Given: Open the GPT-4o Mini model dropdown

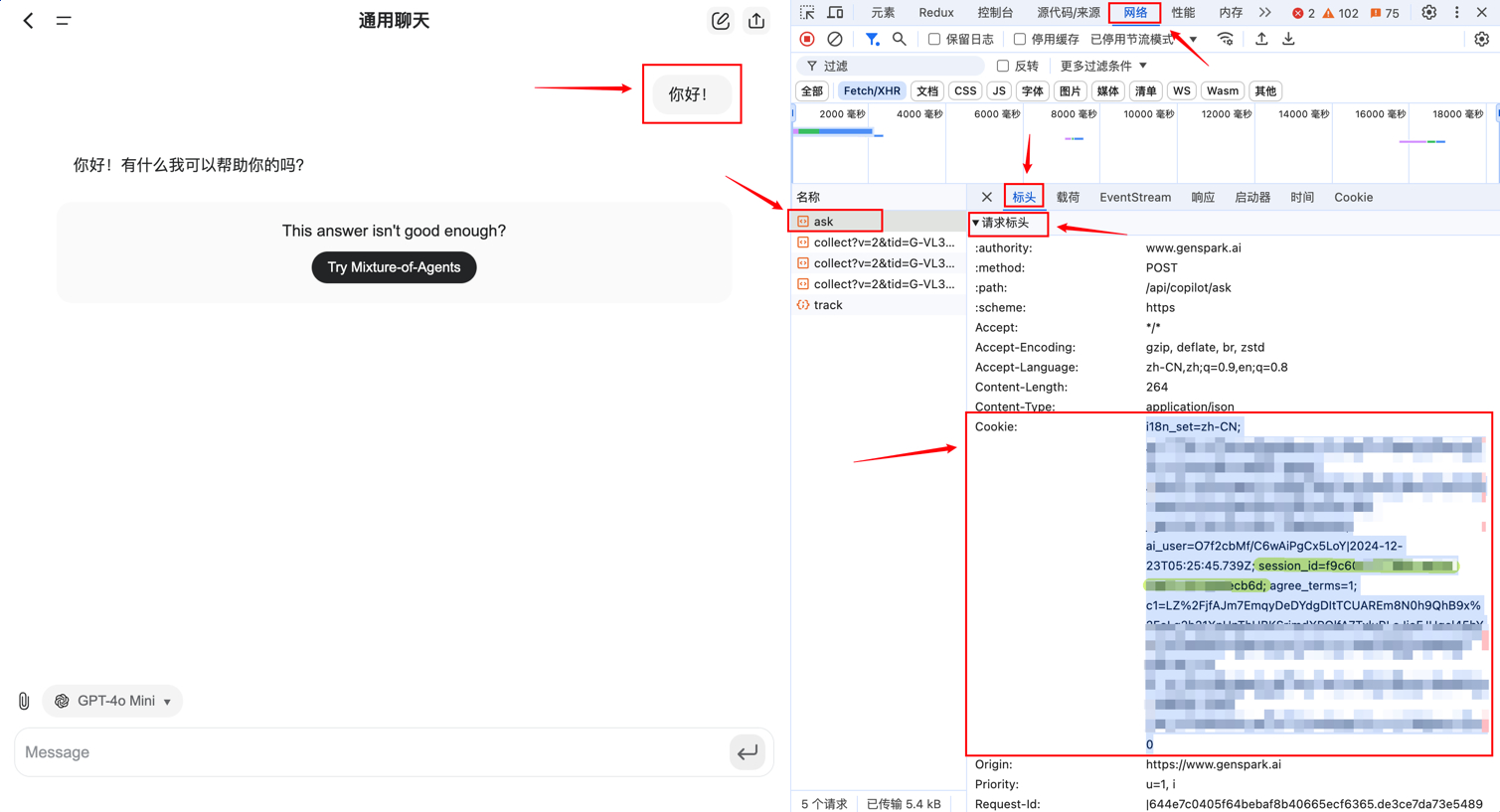Looking at the screenshot, I should coord(113,701).
